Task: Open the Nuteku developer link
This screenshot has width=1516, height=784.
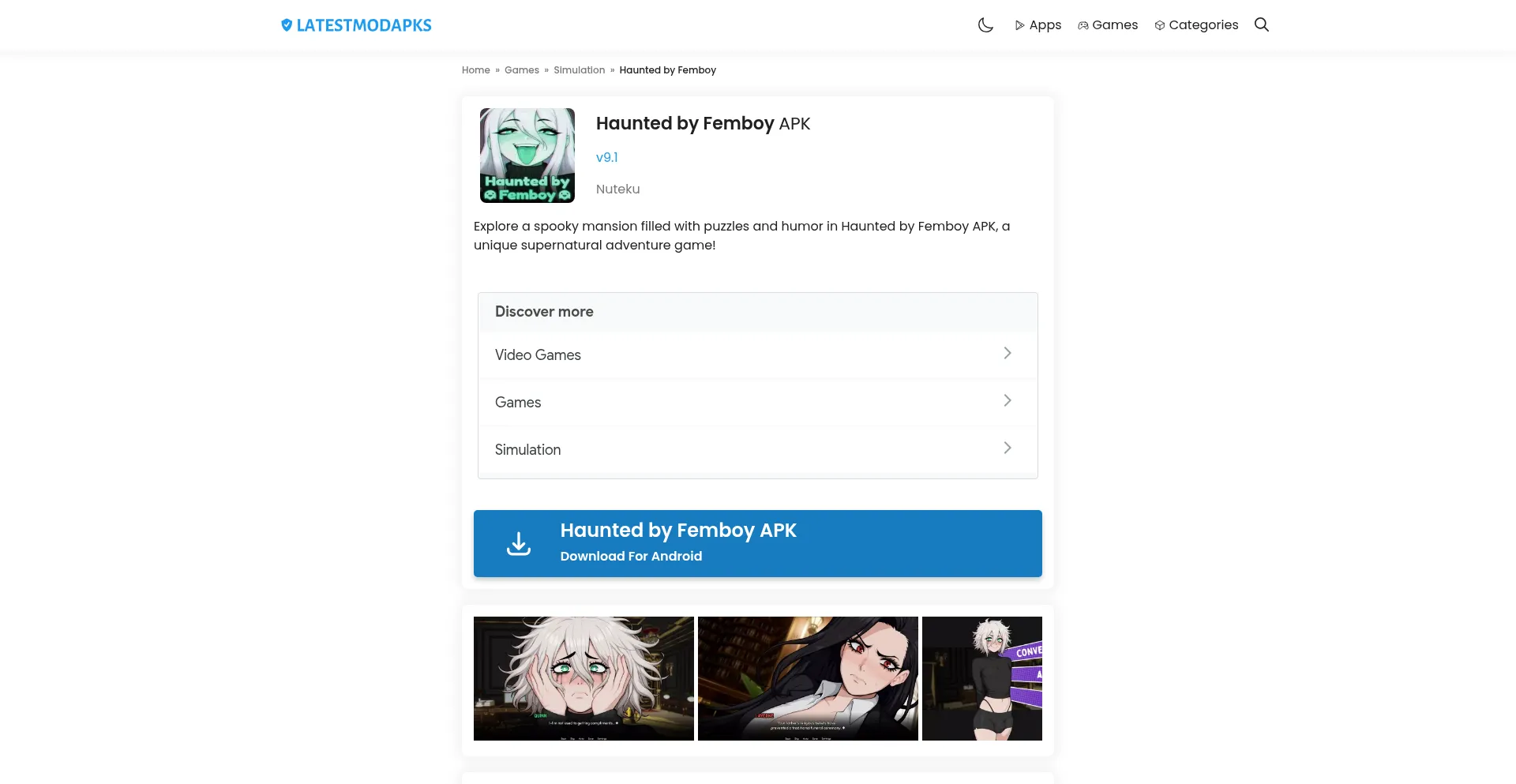Action: 618,189
